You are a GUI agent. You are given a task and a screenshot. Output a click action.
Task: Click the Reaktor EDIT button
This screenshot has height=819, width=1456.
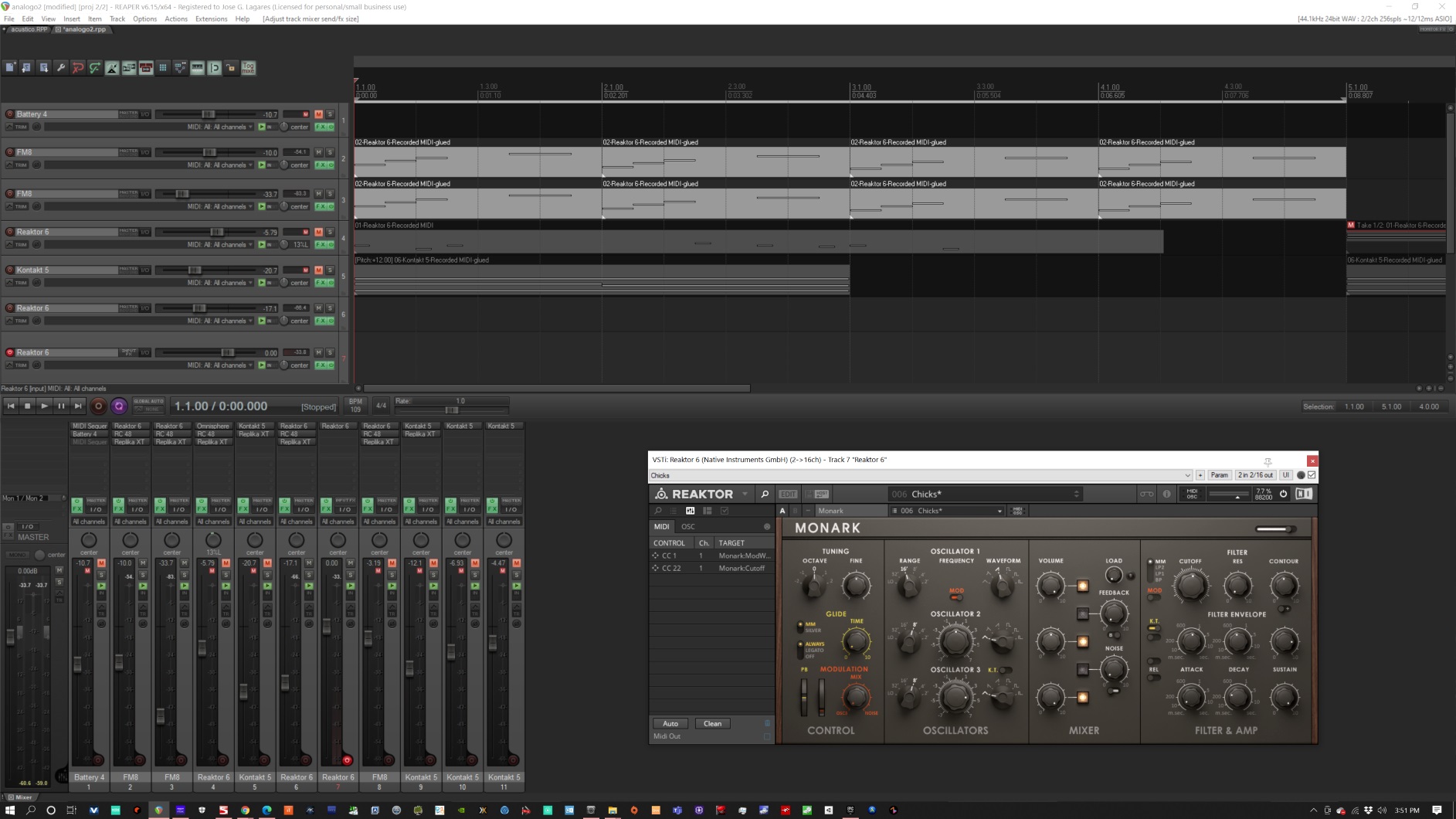coord(788,494)
